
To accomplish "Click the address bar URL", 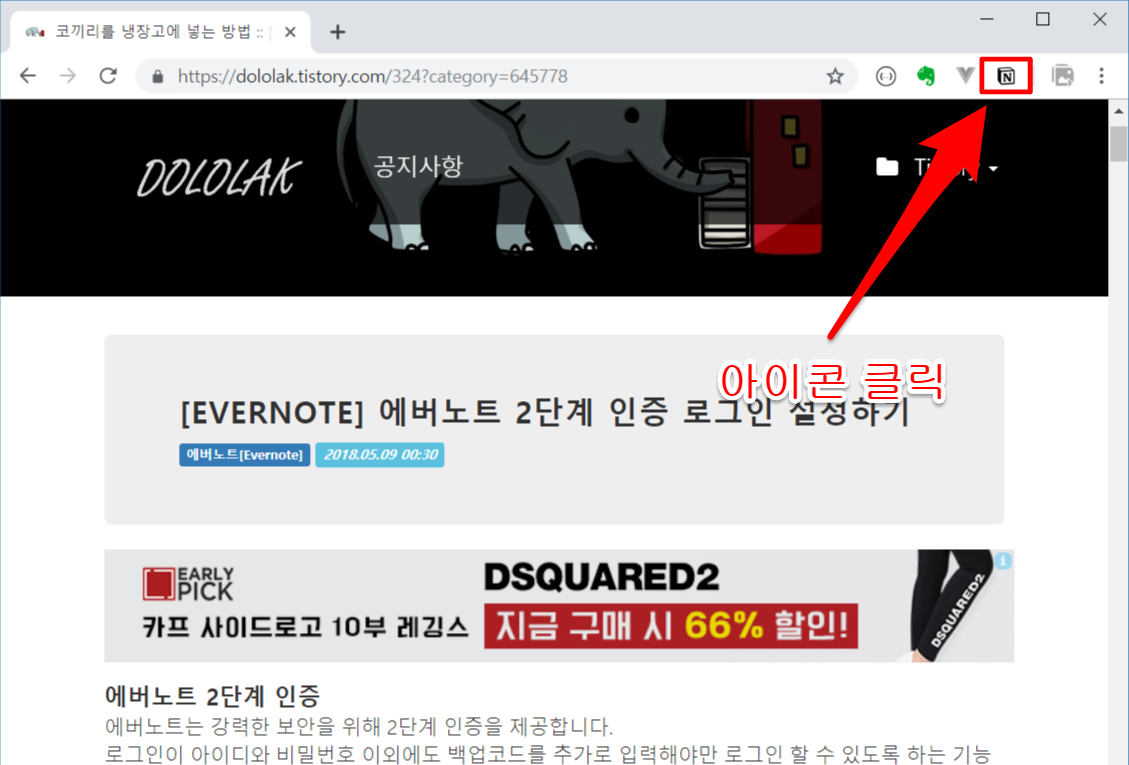I will (x=372, y=76).
